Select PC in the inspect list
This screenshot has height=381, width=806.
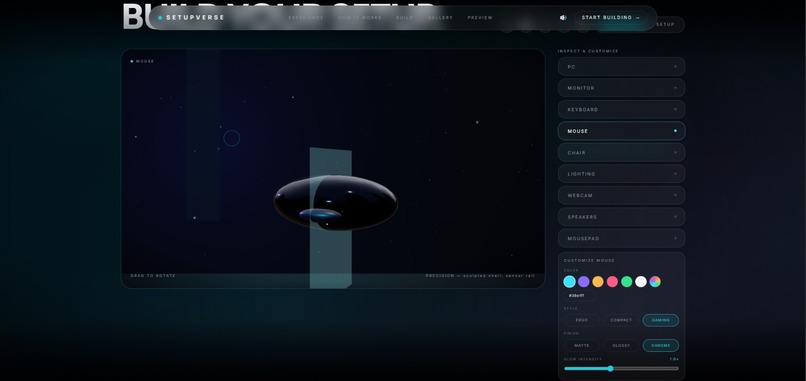tap(621, 67)
